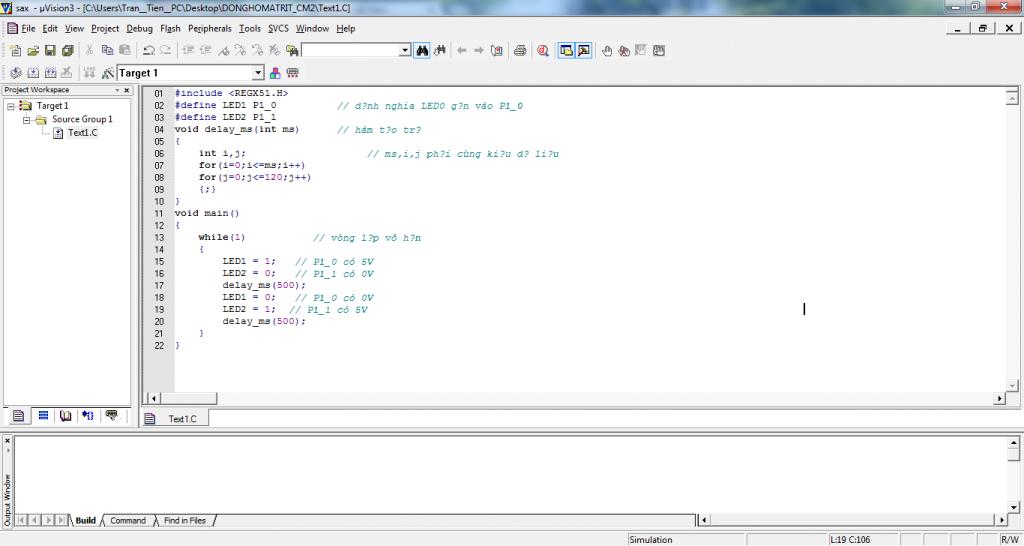This screenshot has width=1024, height=546.
Task: Switch to the Functions workspace tab
Action: pyautogui.click(x=88, y=415)
